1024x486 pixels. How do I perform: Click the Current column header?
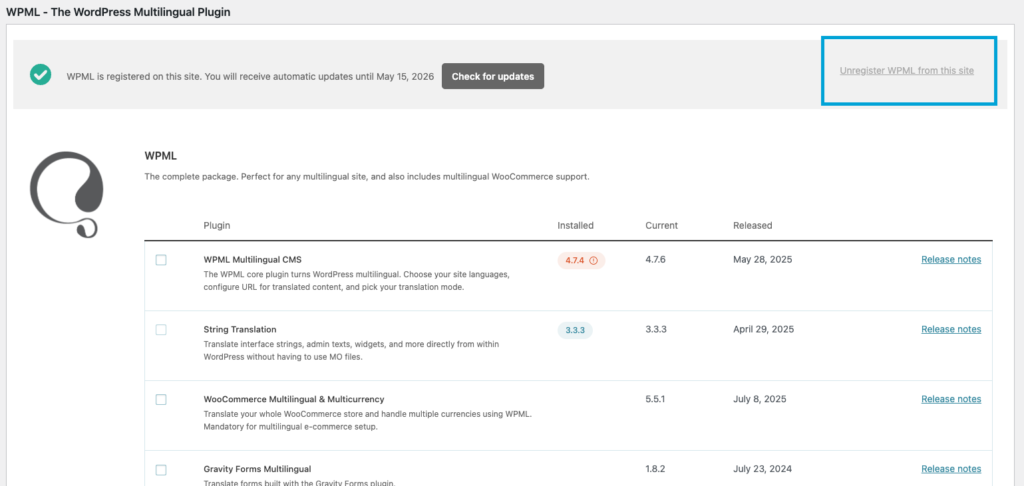662,225
